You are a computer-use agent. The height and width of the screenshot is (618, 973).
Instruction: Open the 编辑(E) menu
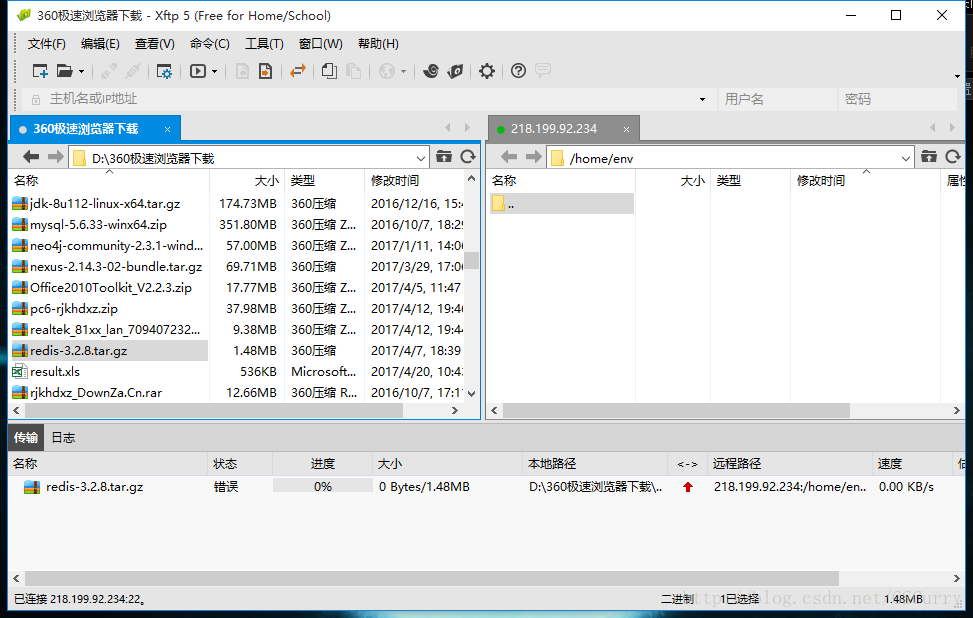tap(100, 44)
